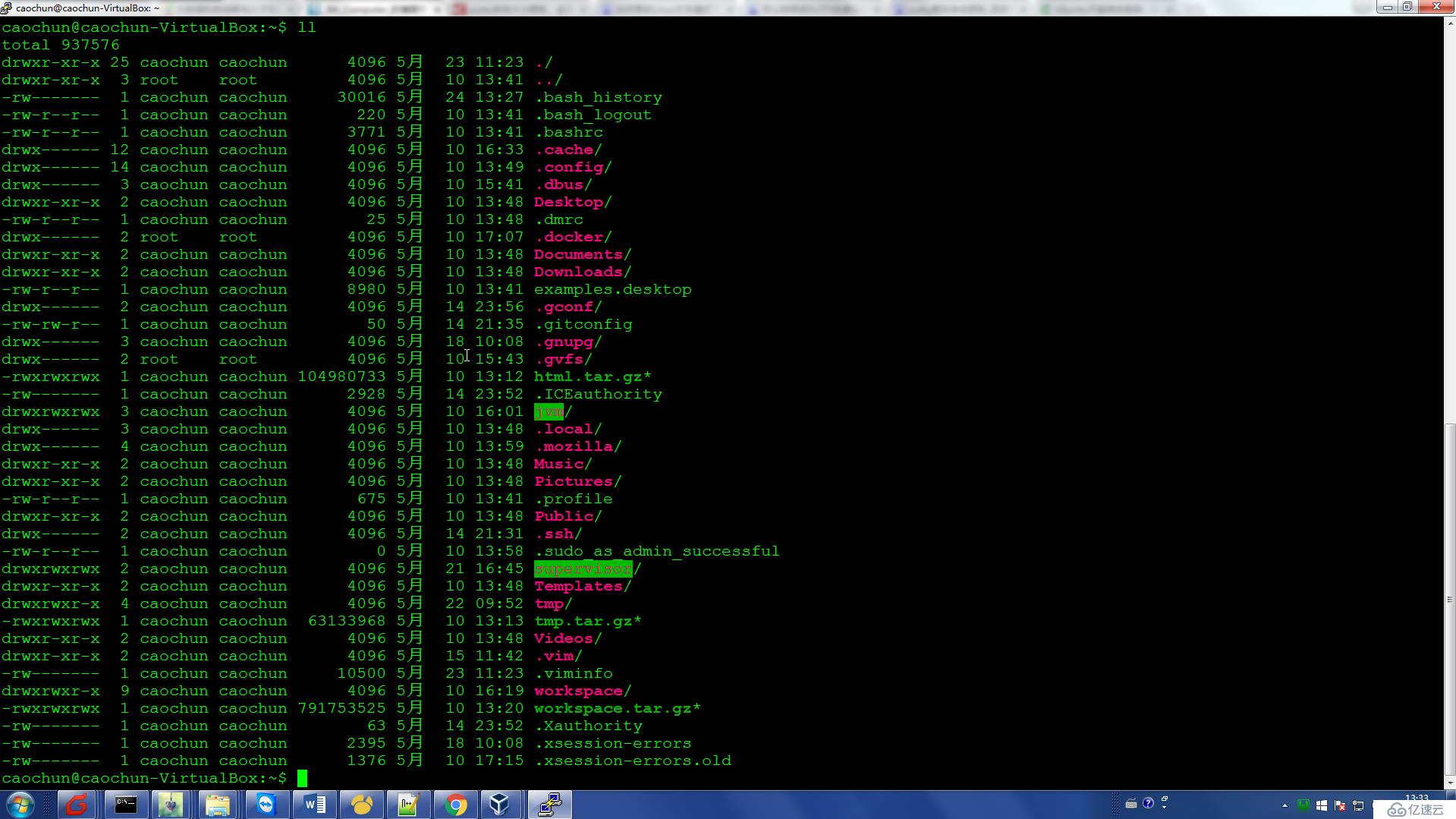Click the green tray icon
Viewport: 1456px width, 819px height.
[x=1303, y=805]
